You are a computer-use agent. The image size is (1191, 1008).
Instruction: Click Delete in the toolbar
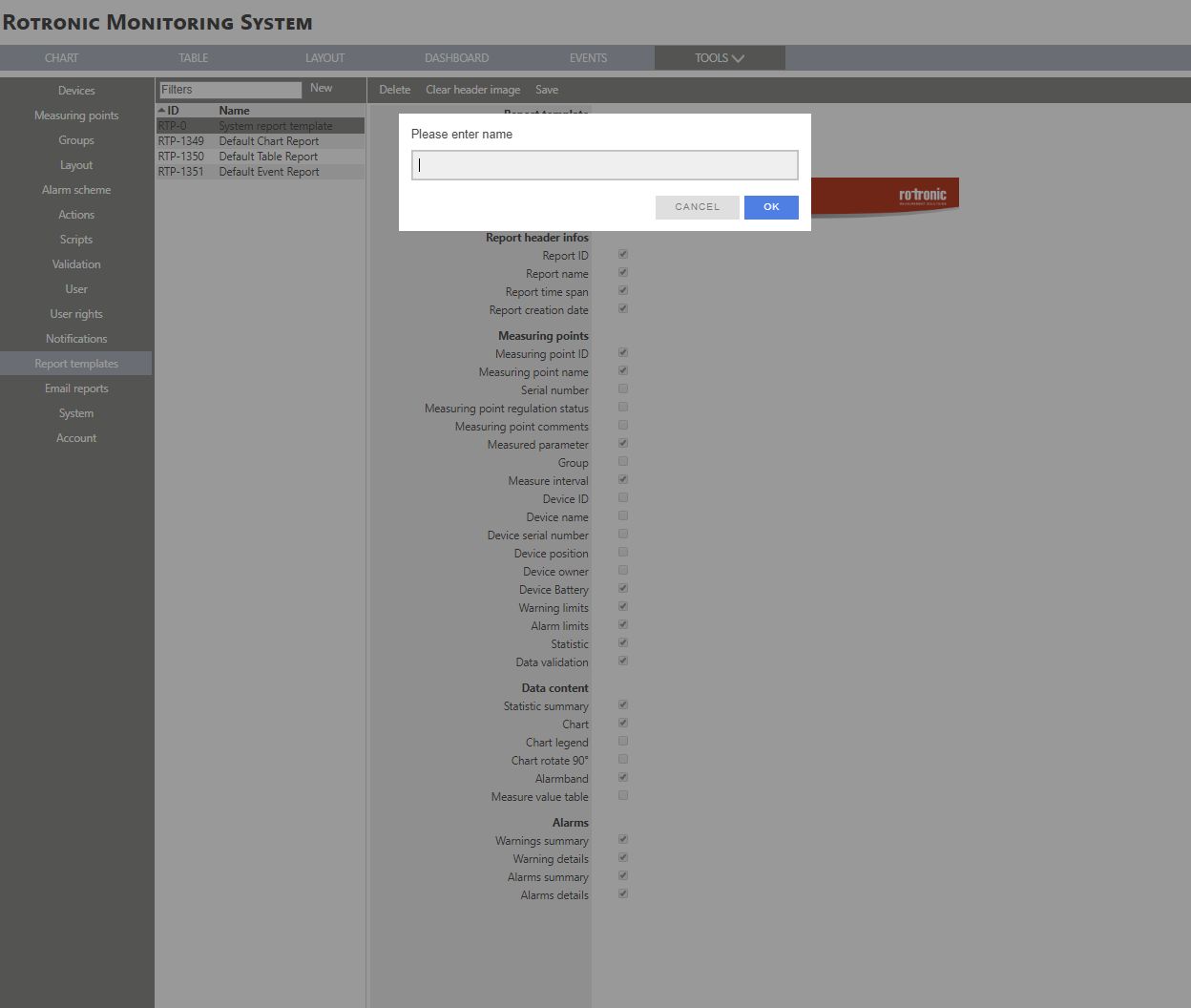click(x=395, y=90)
